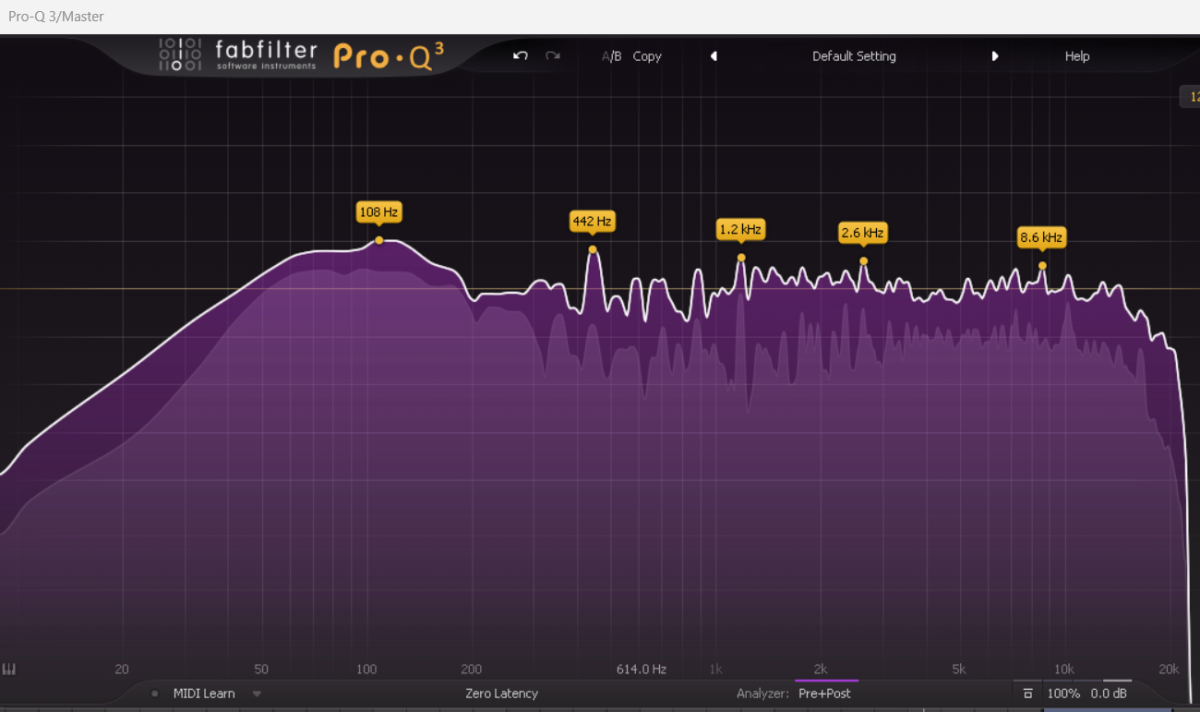Click the 108 Hz peak dot on curve

tap(379, 240)
